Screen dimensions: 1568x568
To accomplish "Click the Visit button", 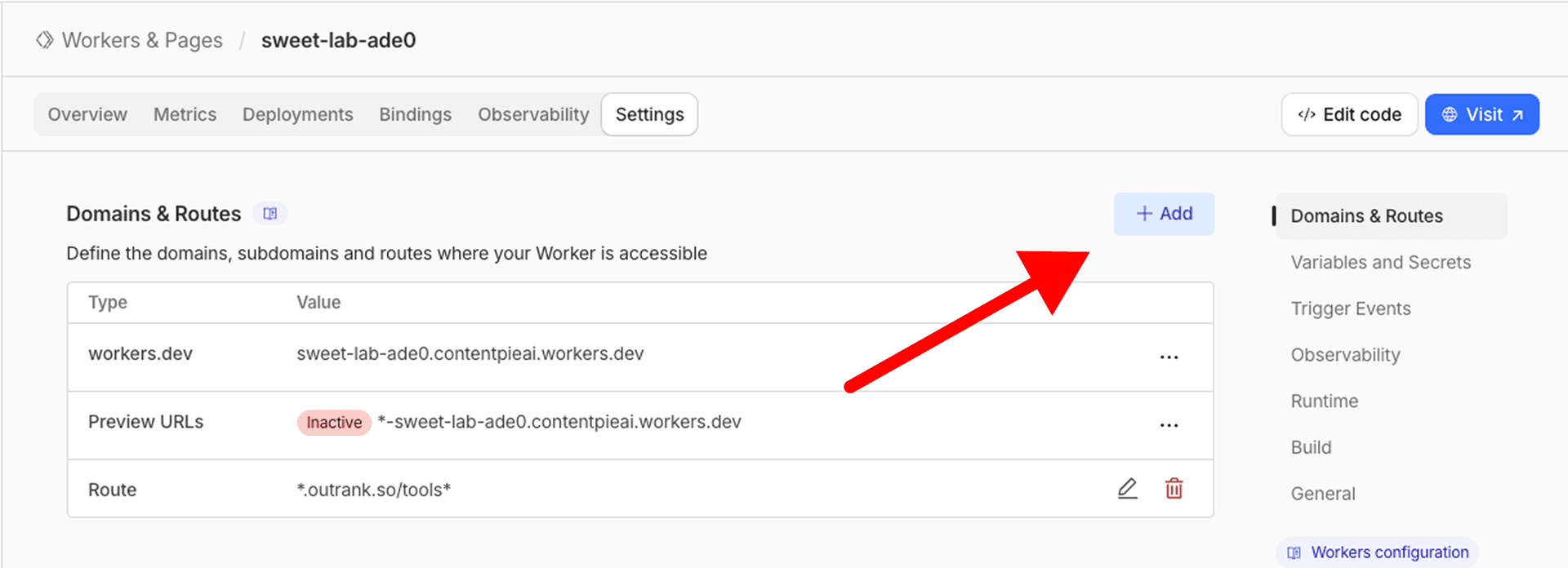I will click(1481, 114).
